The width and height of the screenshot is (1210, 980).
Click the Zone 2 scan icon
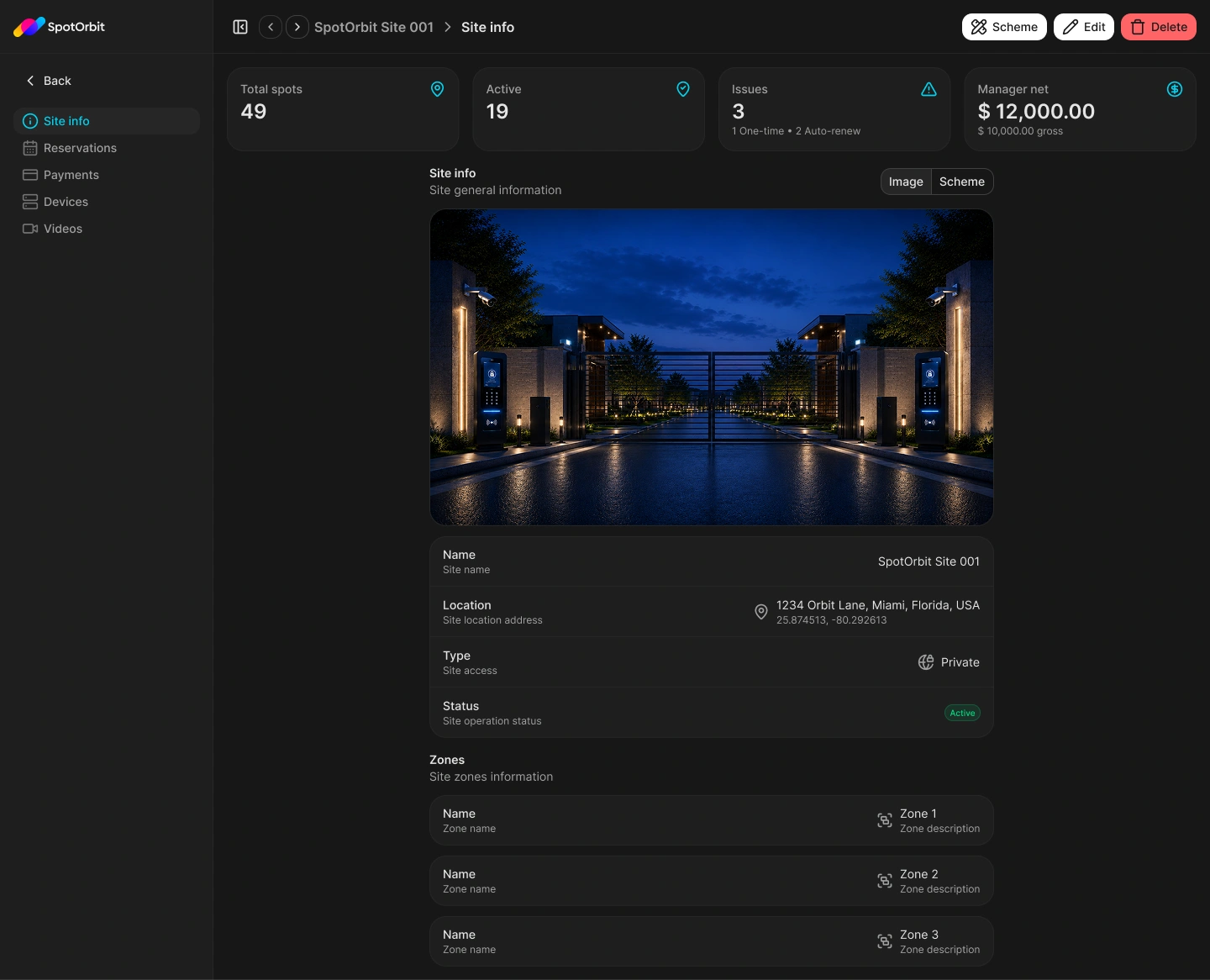pyautogui.click(x=885, y=881)
